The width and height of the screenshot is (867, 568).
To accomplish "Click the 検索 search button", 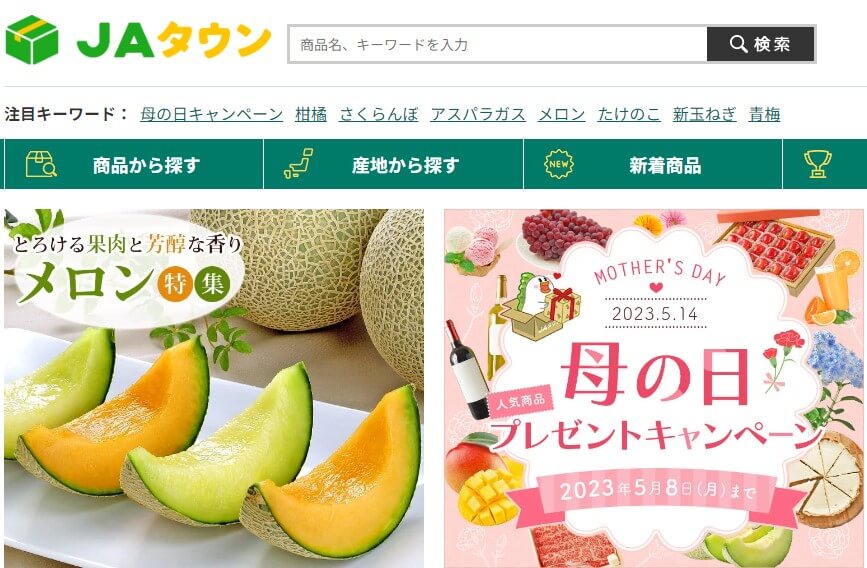I will click(x=761, y=44).
